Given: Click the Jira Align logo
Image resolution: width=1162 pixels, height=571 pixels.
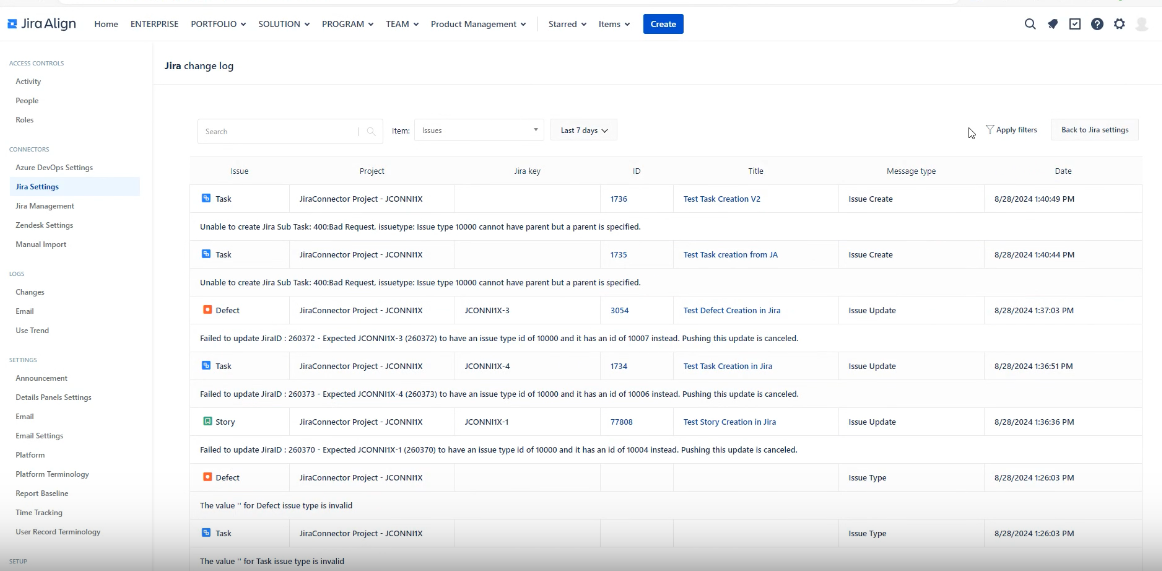Looking at the screenshot, I should point(42,24).
